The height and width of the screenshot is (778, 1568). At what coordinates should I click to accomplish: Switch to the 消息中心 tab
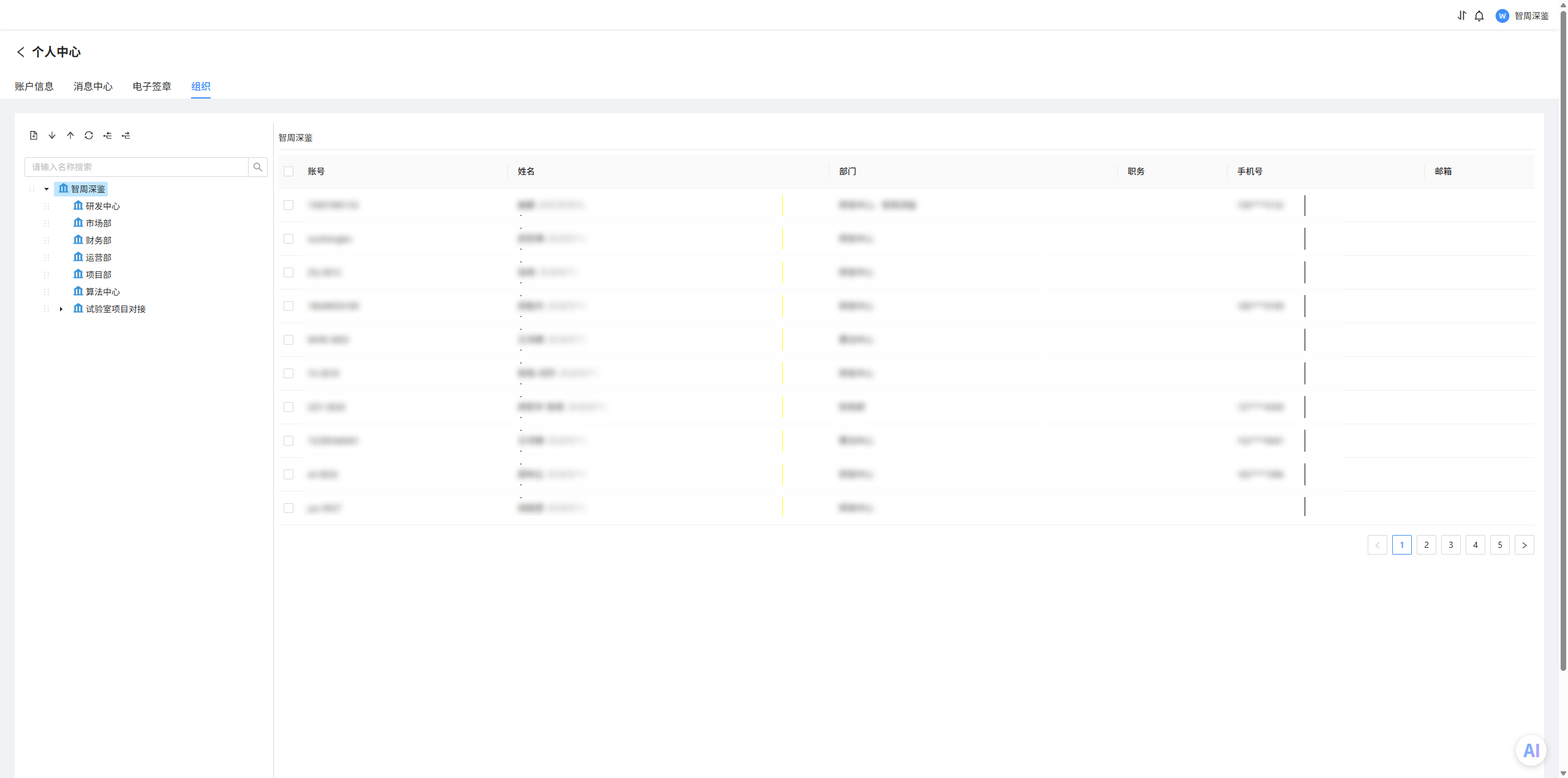pos(93,86)
